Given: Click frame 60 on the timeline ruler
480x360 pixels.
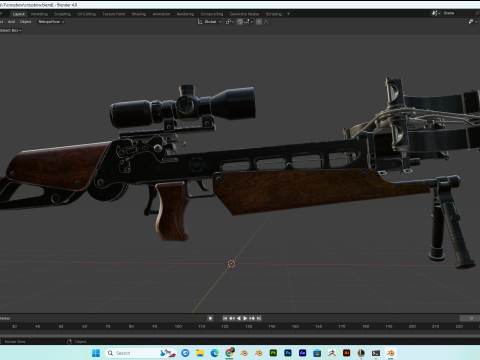Looking at the screenshot, I should 85,326.
